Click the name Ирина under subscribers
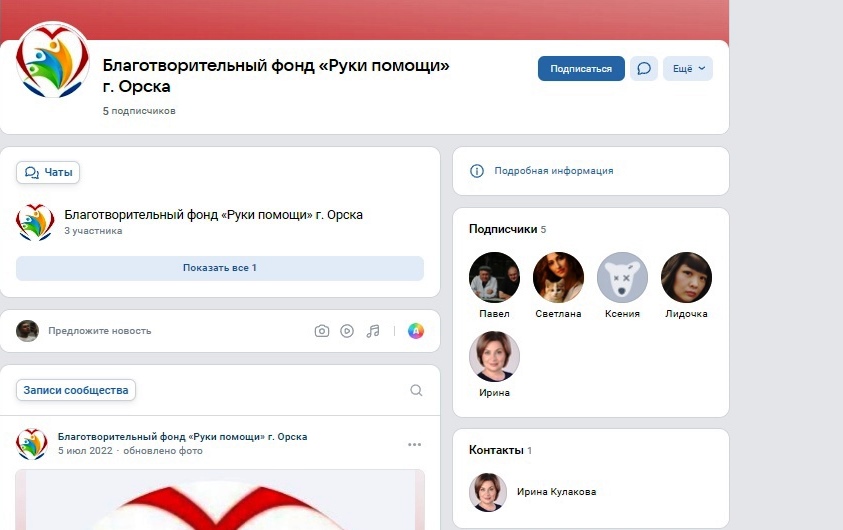This screenshot has height=530, width=843. click(495, 393)
